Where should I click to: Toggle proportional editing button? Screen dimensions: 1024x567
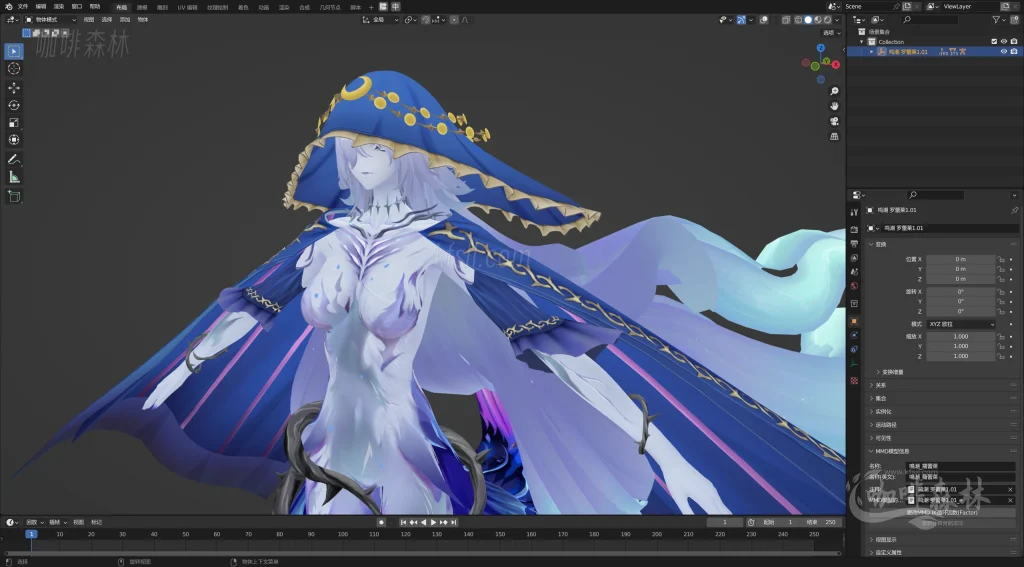point(455,20)
